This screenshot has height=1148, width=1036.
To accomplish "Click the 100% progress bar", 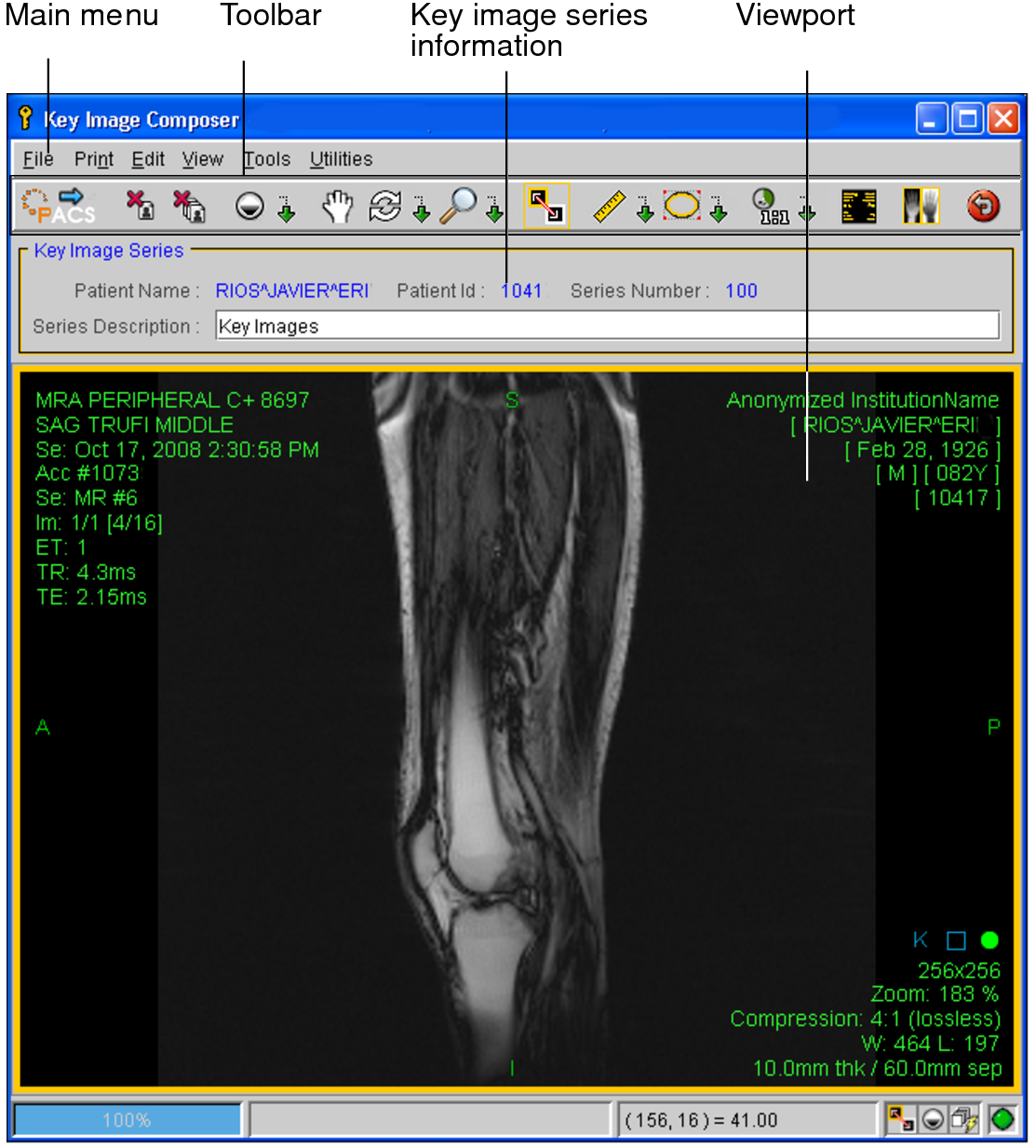I will (x=128, y=1119).
